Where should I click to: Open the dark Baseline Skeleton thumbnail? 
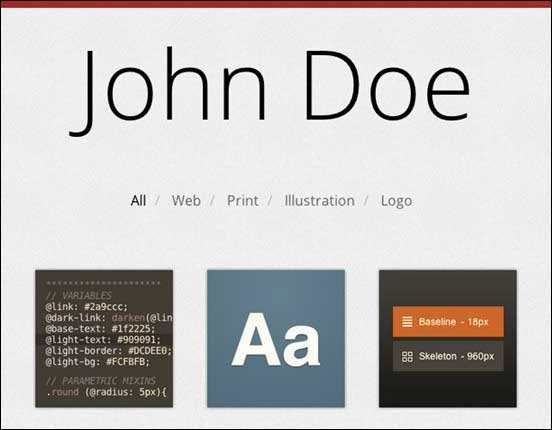[x=448, y=338]
